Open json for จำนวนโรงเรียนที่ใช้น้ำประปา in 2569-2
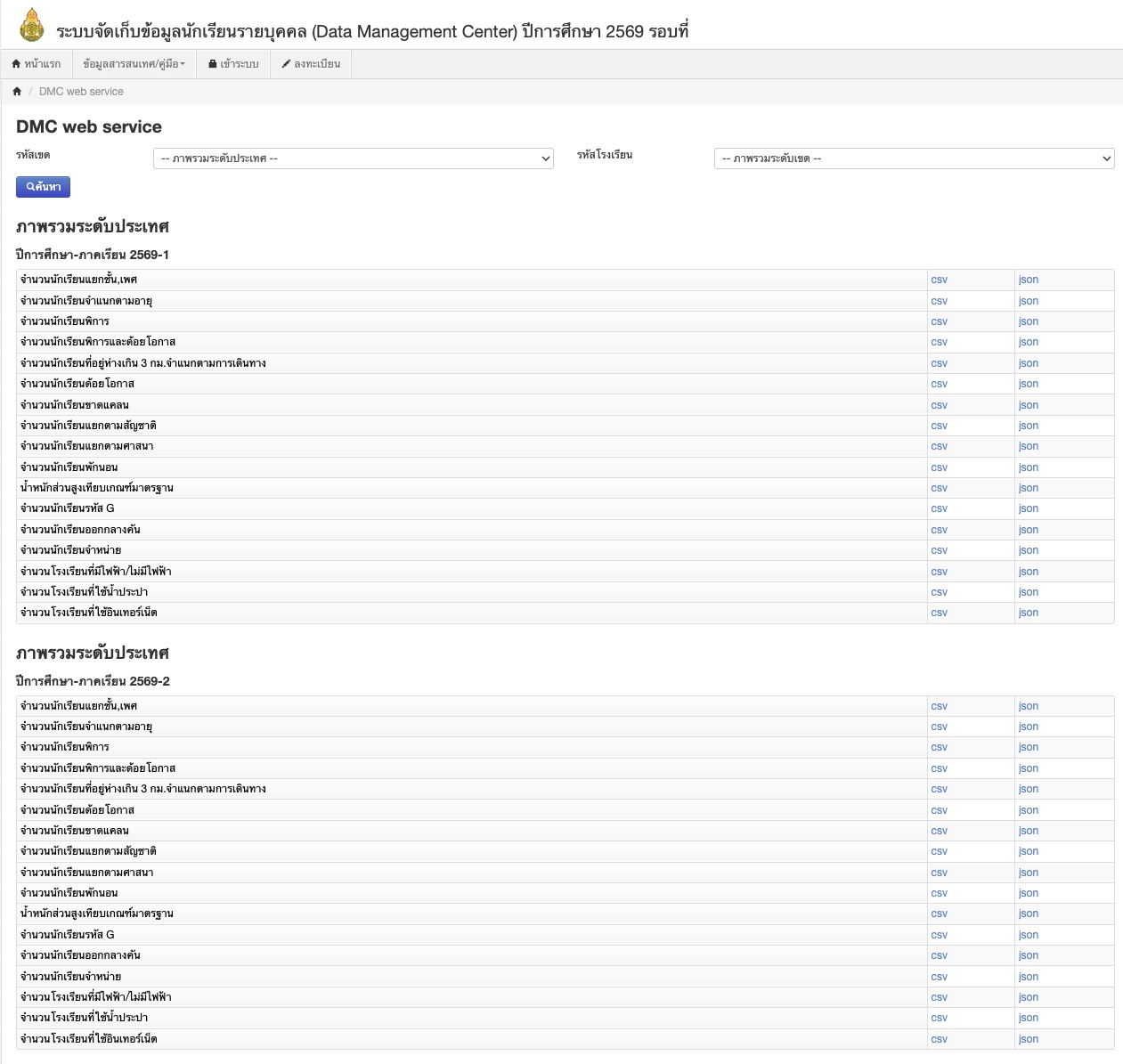Viewport: 1123px width, 1064px height. [x=1029, y=1018]
